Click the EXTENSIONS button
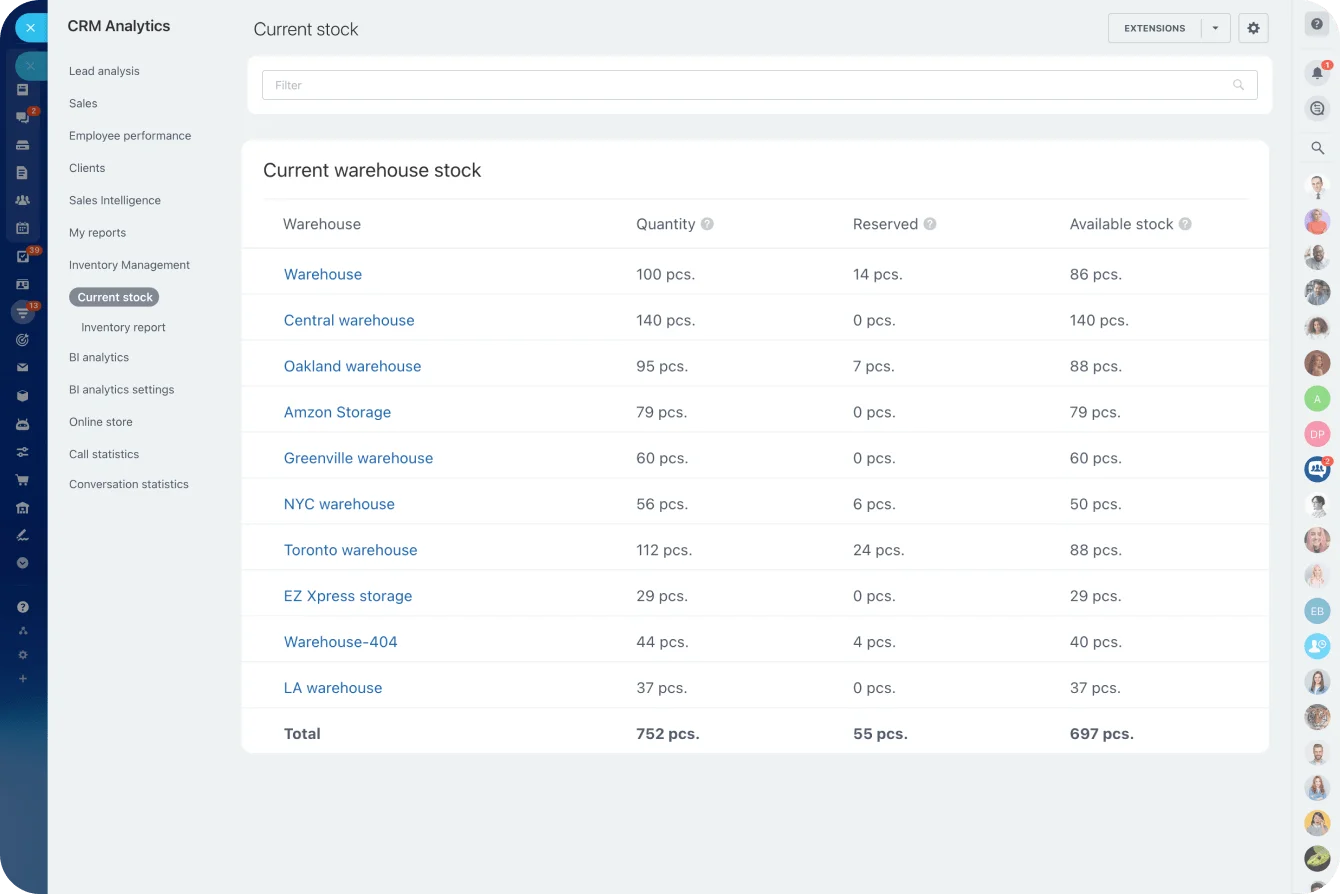This screenshot has width=1340, height=894. pyautogui.click(x=1154, y=28)
